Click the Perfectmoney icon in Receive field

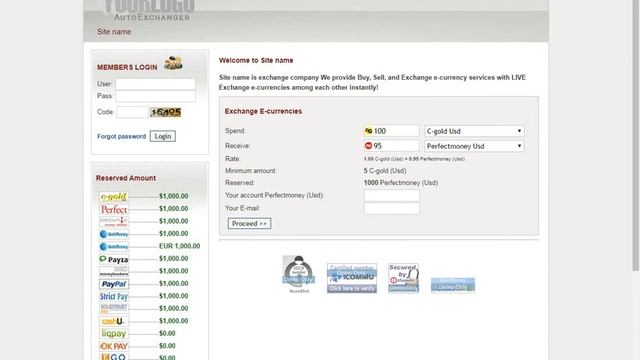368,146
